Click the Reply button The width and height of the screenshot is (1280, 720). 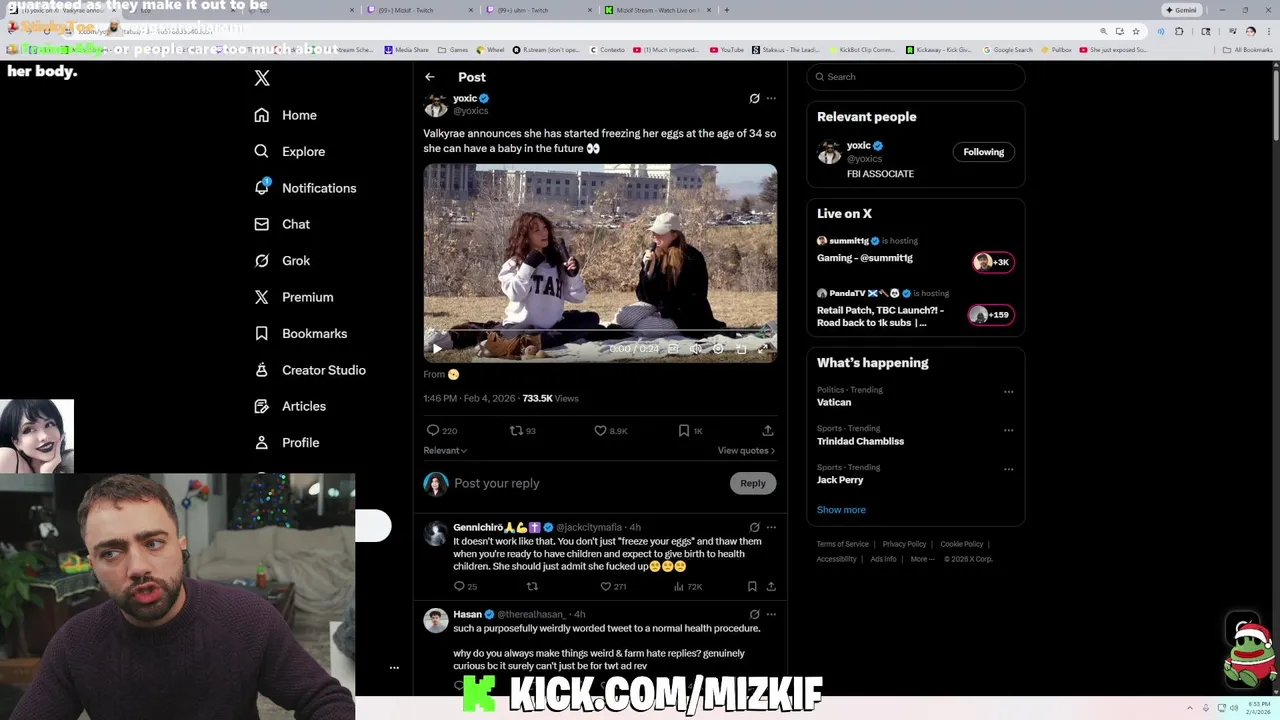[x=753, y=483]
